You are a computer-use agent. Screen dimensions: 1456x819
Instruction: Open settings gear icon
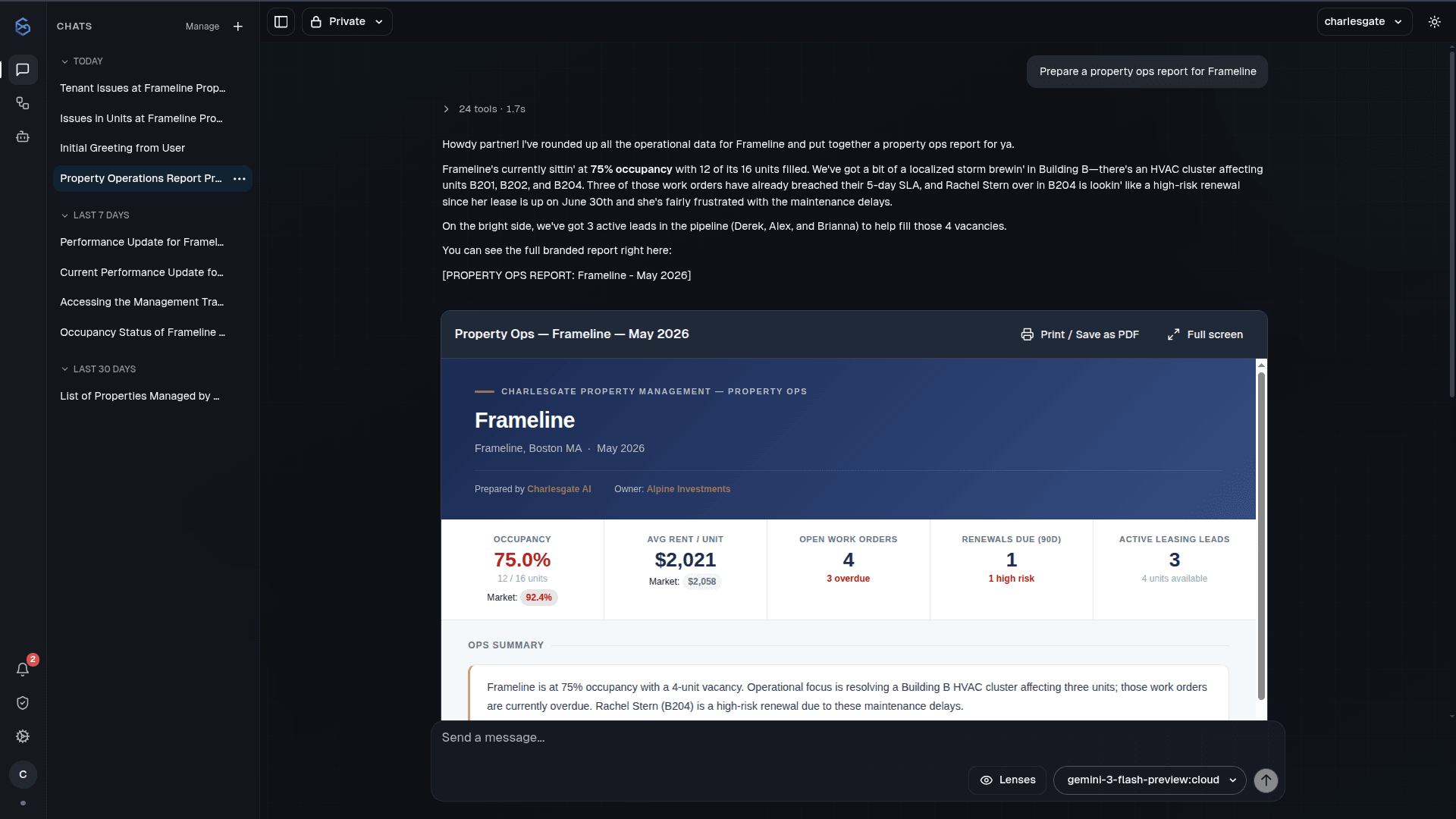pos(23,736)
